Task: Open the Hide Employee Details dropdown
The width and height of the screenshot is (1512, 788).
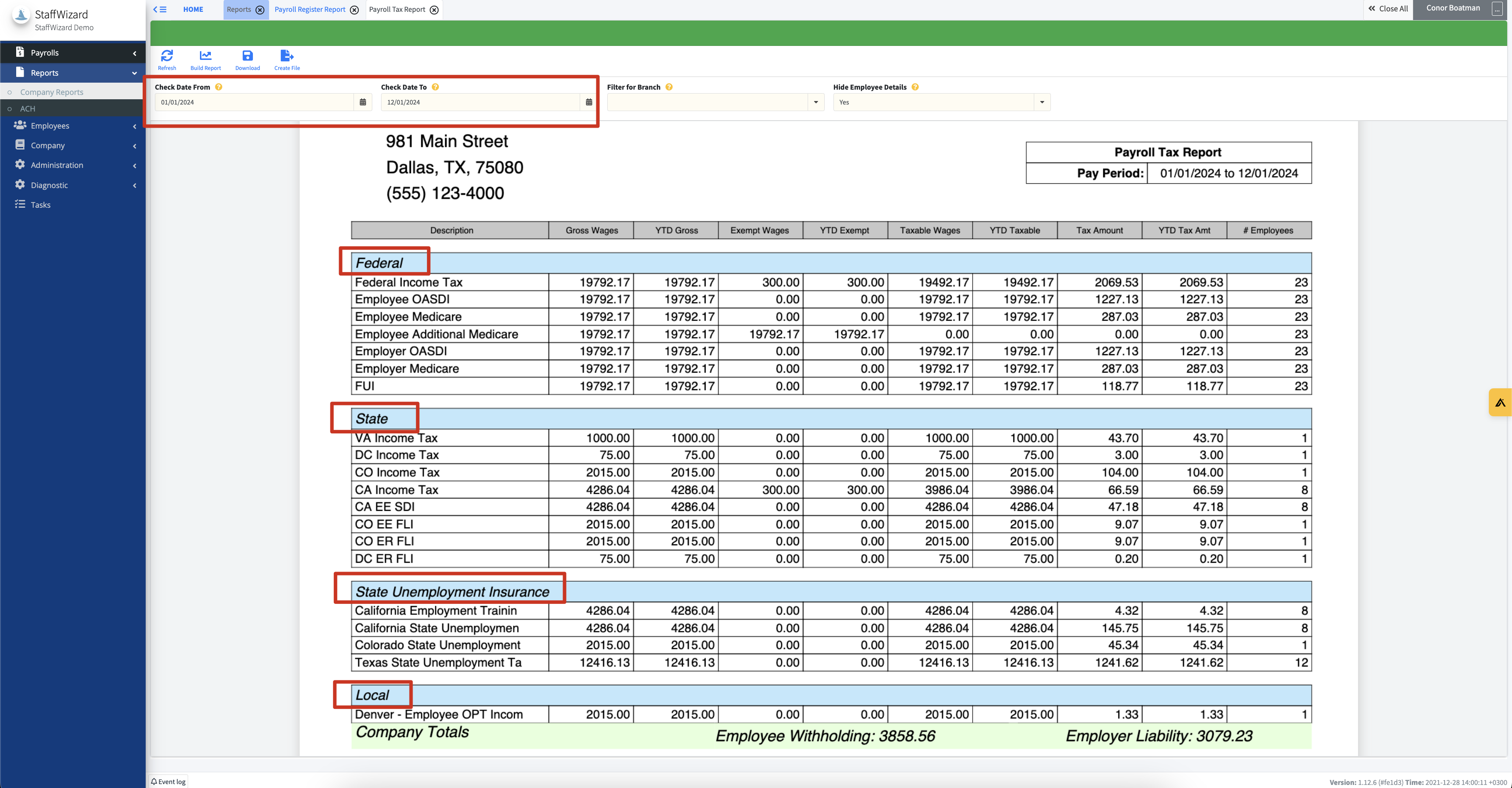Action: pos(1041,102)
